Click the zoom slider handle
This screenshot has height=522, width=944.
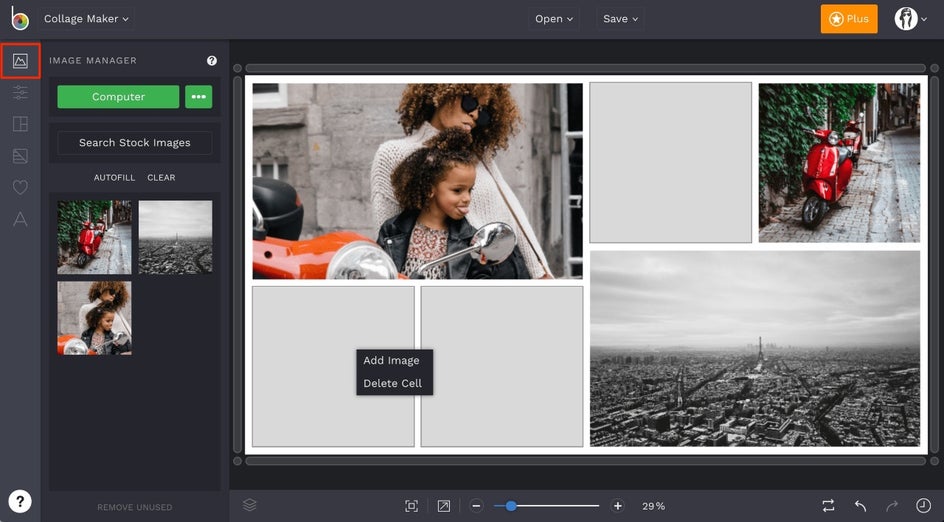click(511, 506)
